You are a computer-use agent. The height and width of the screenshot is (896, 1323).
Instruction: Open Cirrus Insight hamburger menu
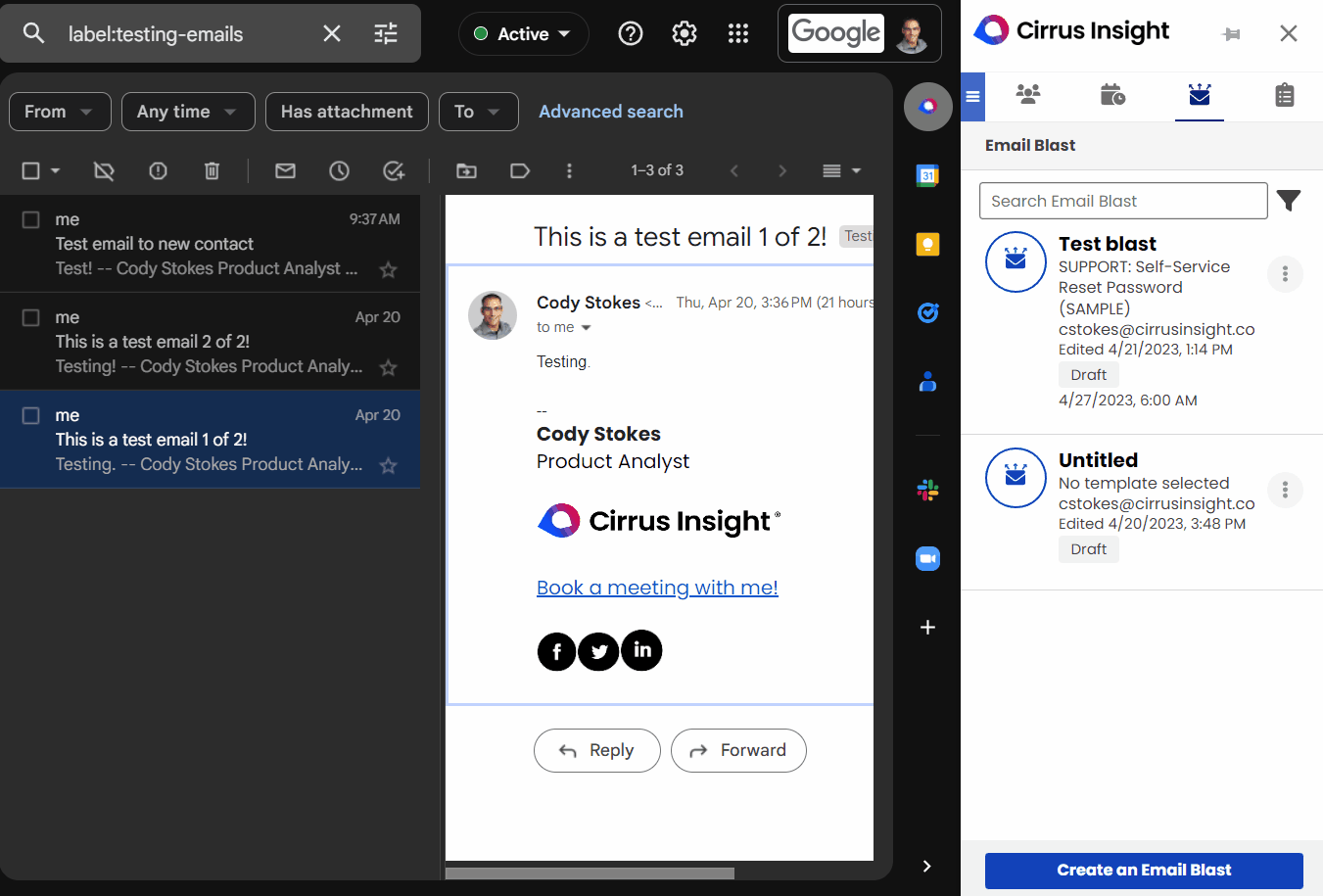coord(972,97)
